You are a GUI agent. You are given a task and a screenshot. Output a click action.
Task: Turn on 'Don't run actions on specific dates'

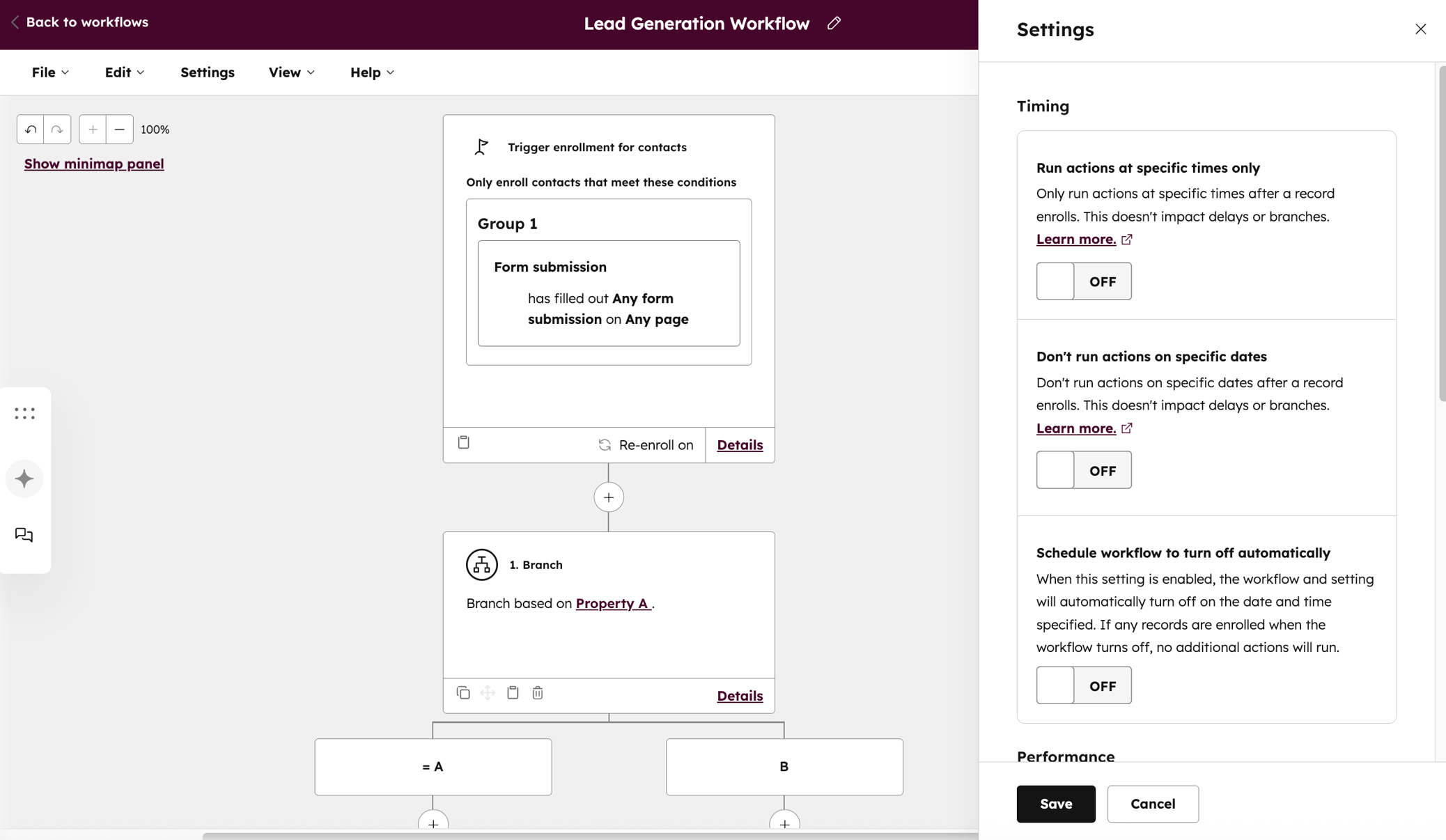pos(1084,470)
